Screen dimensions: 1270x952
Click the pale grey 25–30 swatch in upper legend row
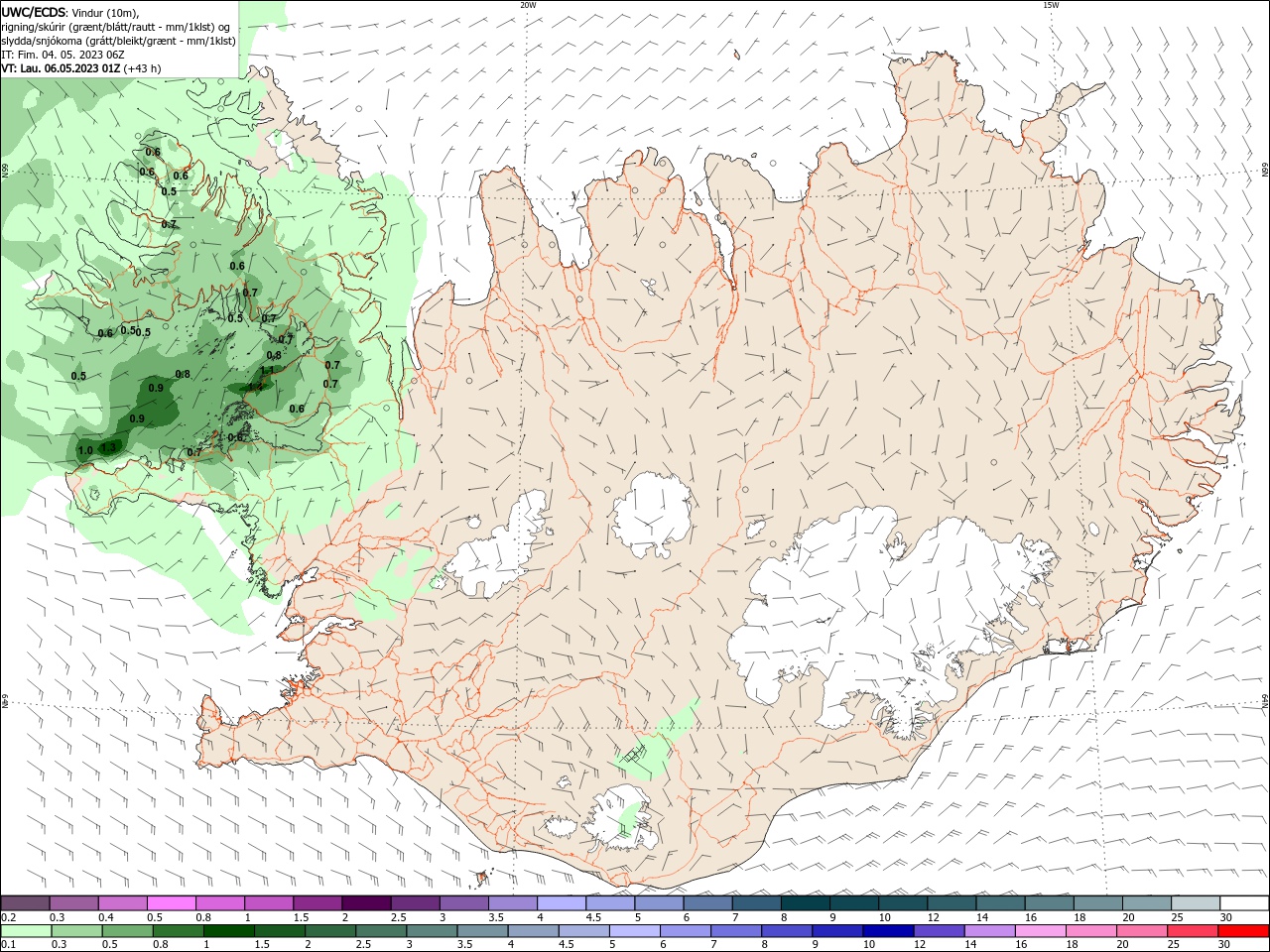pos(1195,903)
